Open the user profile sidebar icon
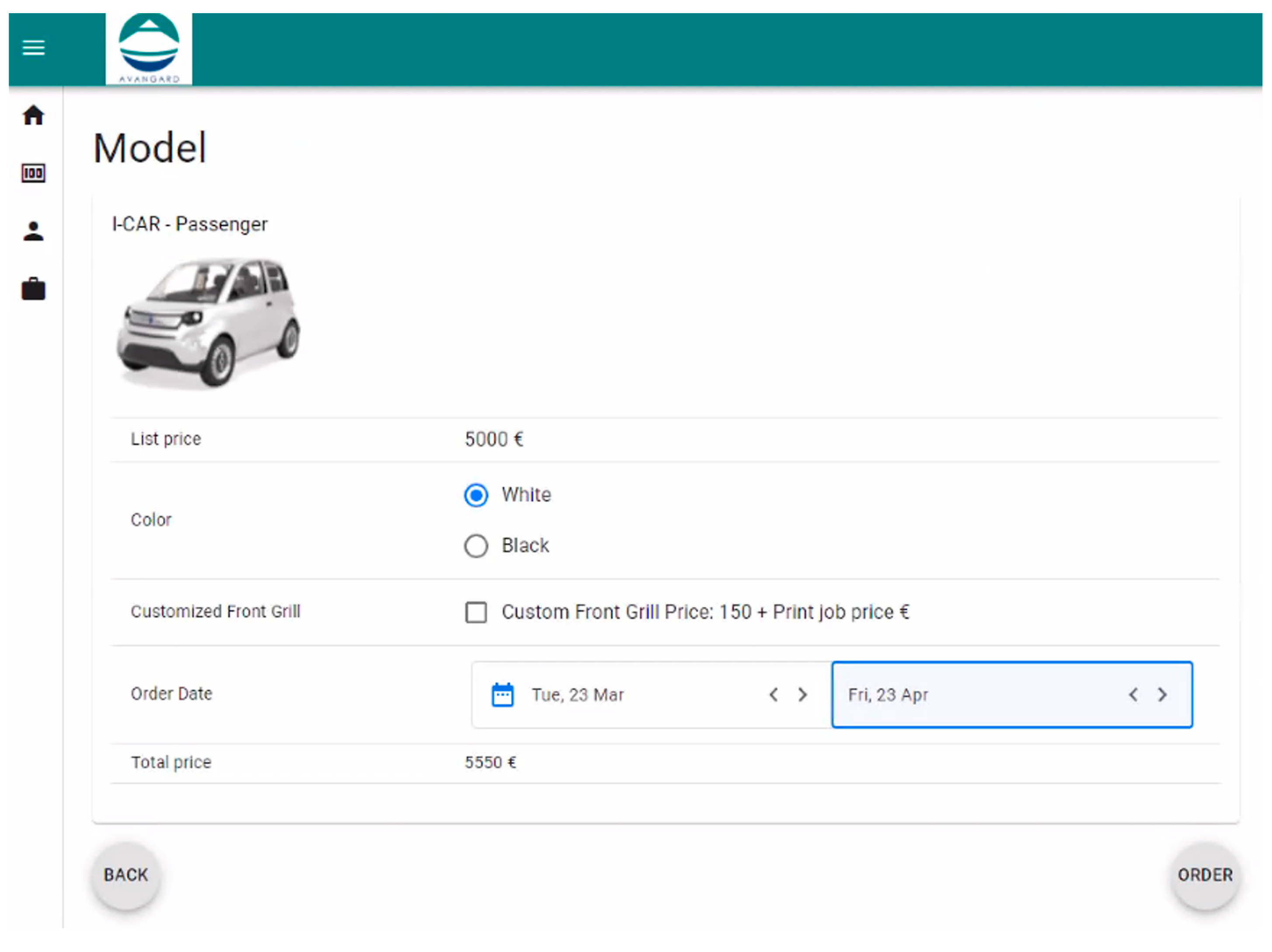 [x=33, y=231]
